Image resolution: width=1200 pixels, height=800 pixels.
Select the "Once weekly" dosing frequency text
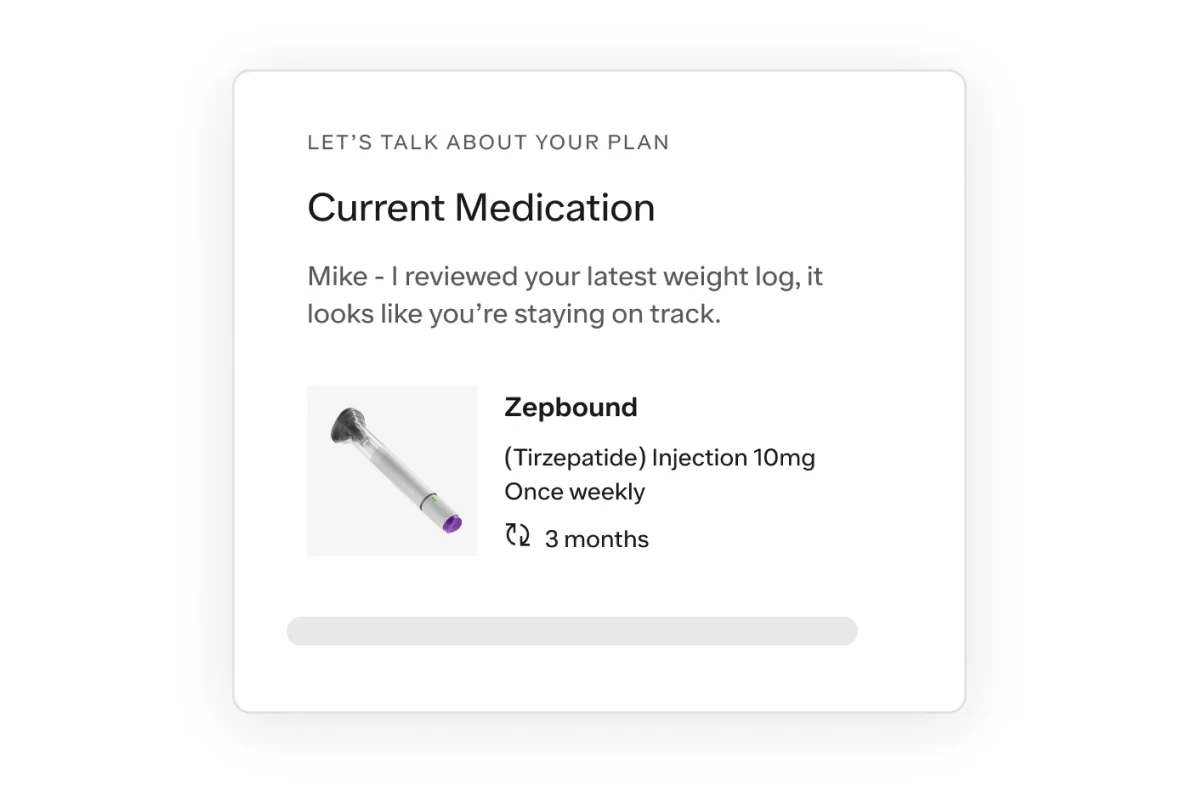574,492
